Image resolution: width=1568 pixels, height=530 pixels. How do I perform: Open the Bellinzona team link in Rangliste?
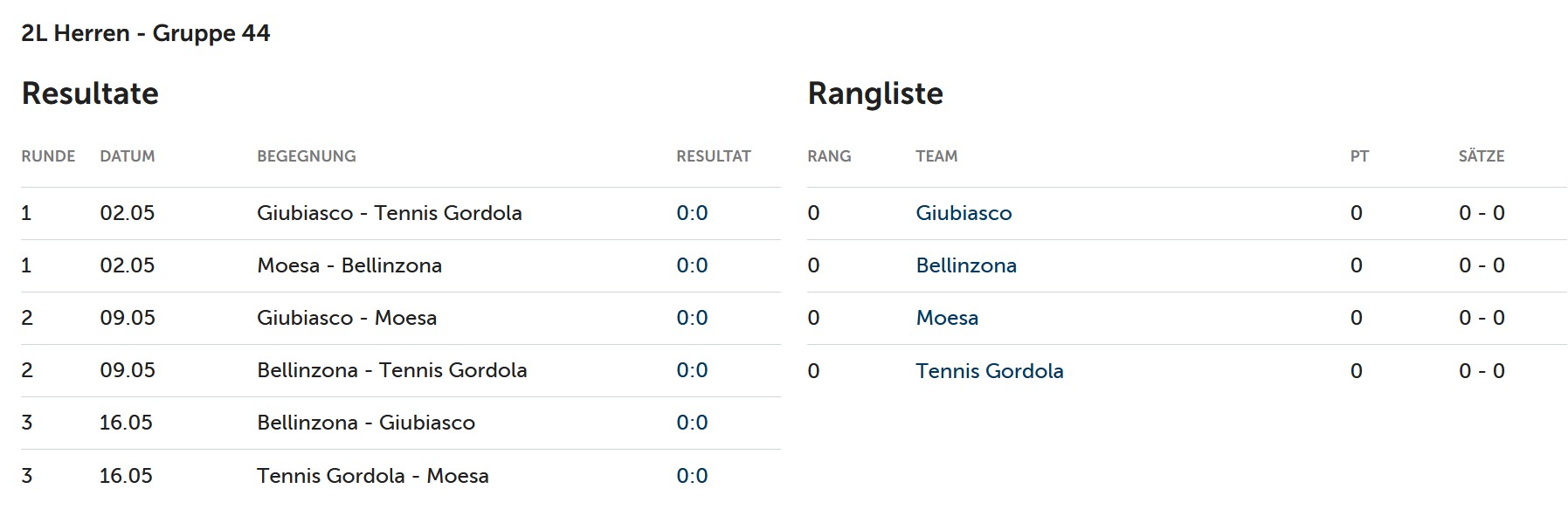[x=965, y=265]
